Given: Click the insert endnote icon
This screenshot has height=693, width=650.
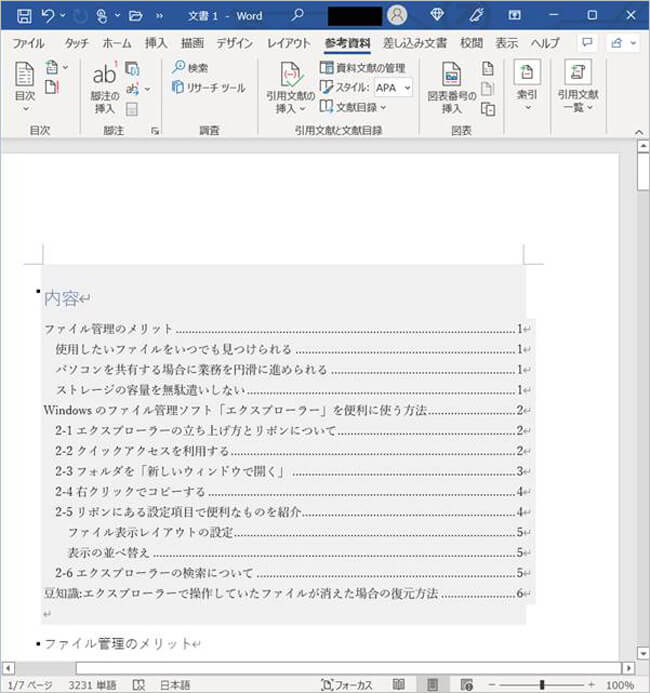Looking at the screenshot, I should tap(132, 69).
